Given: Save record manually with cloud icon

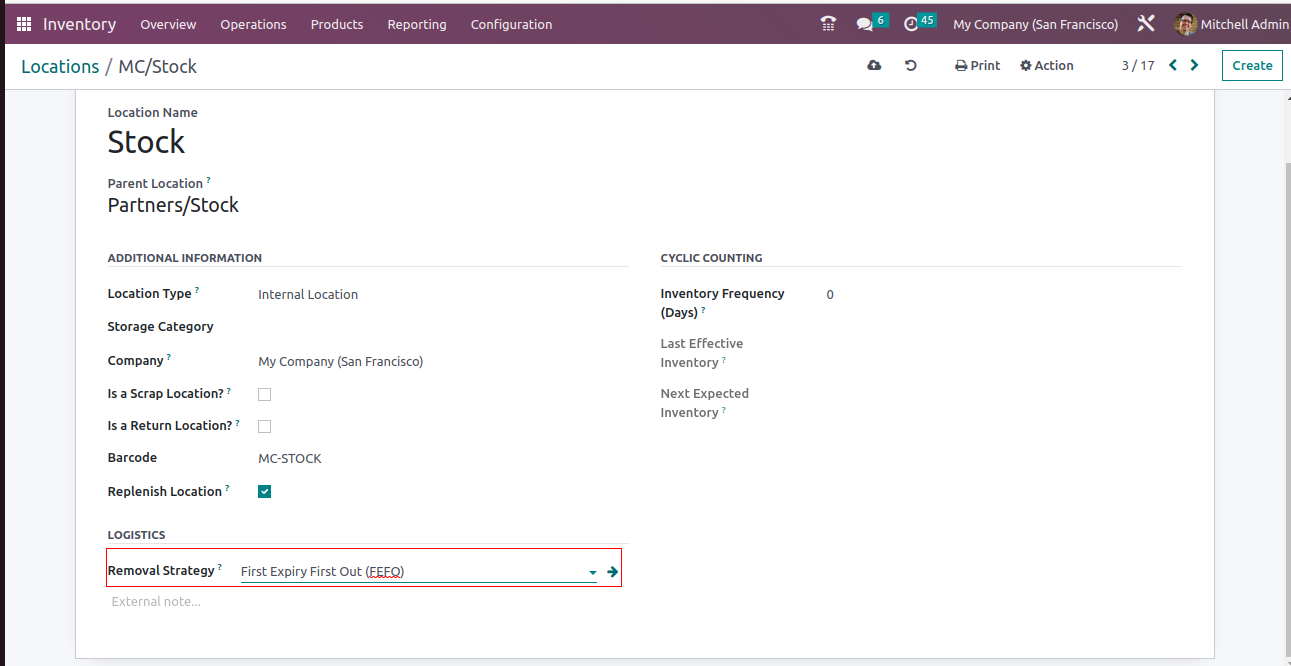Looking at the screenshot, I should tap(874, 66).
